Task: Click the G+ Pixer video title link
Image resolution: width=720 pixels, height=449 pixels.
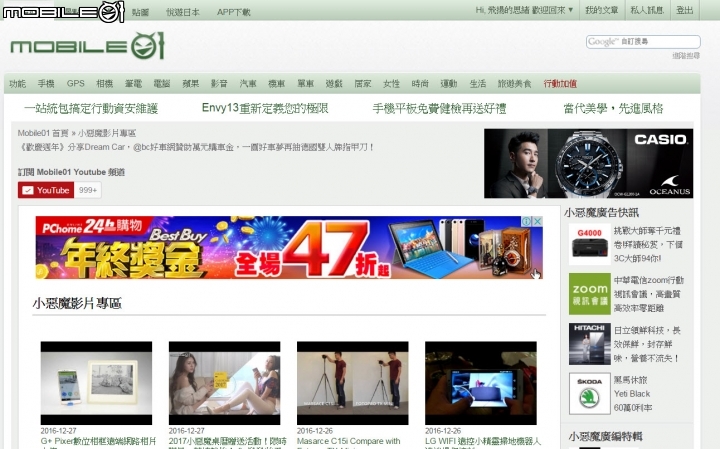Action: click(x=98, y=442)
